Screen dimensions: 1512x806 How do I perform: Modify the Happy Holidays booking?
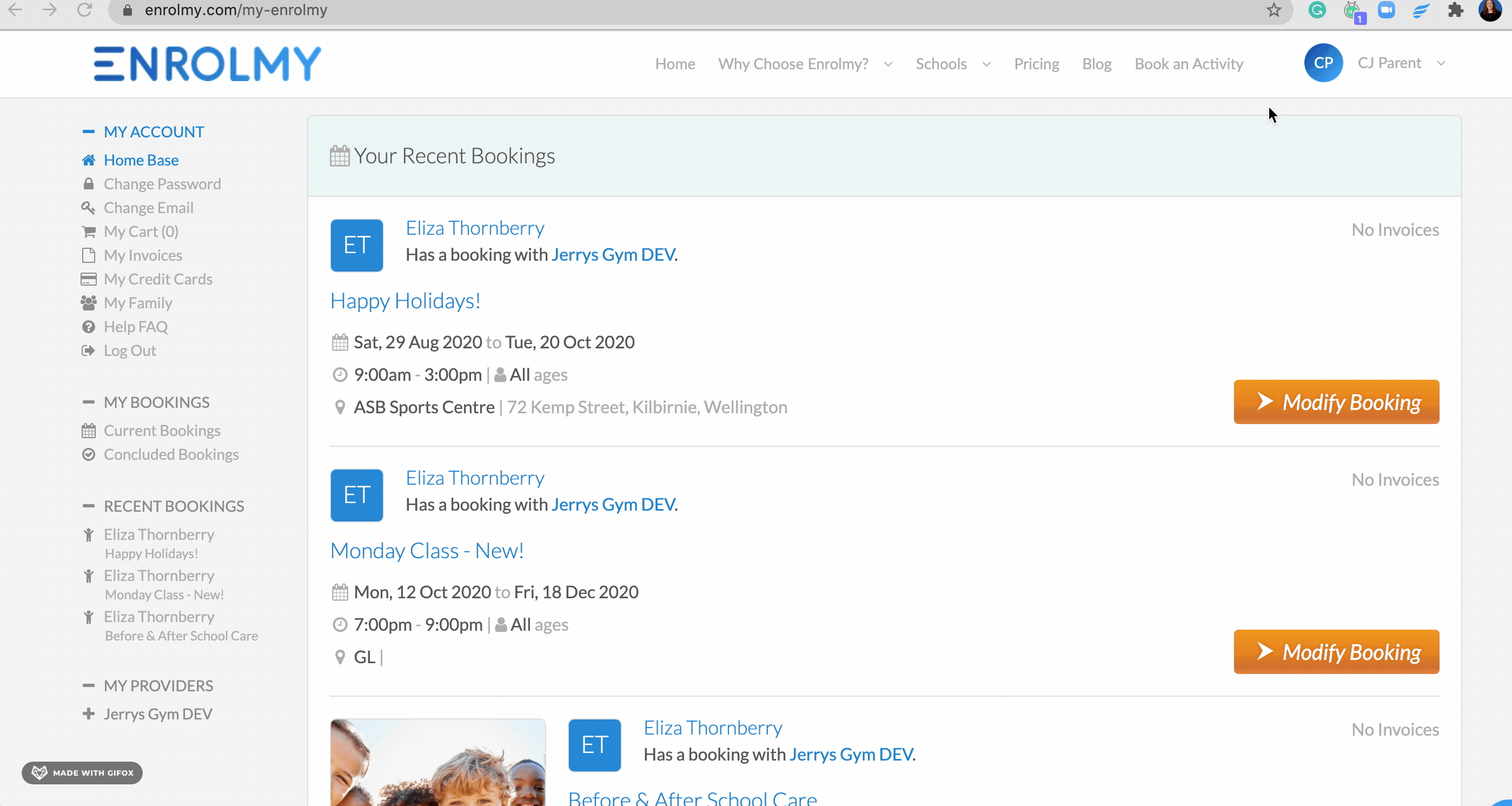pyautogui.click(x=1336, y=402)
